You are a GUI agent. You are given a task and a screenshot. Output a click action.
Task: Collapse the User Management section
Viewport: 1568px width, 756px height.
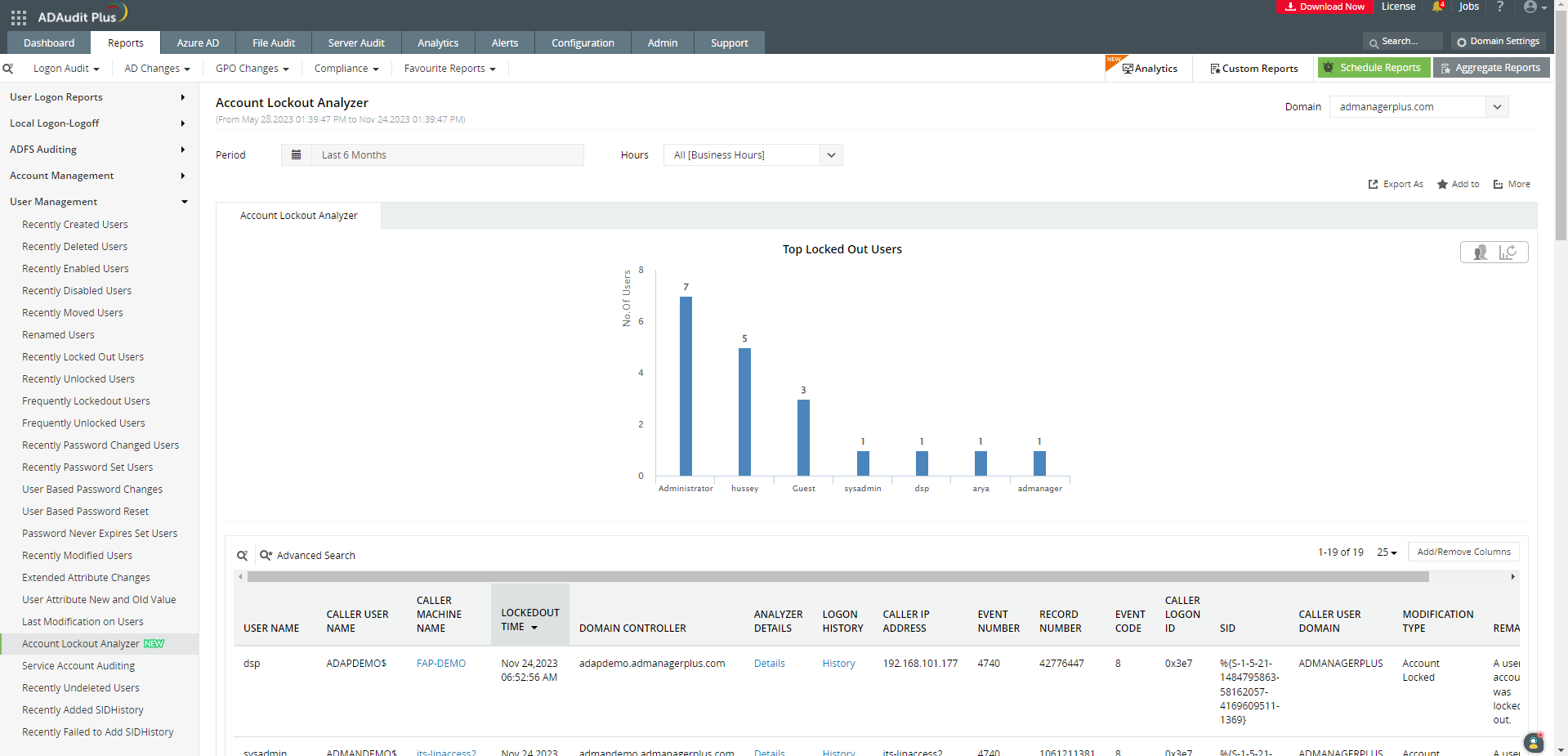[184, 202]
